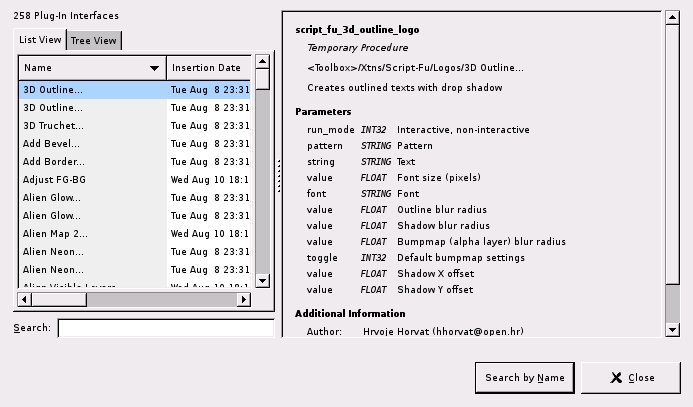
Task: Select the 3D Truchet list entry
Action: coord(54,126)
